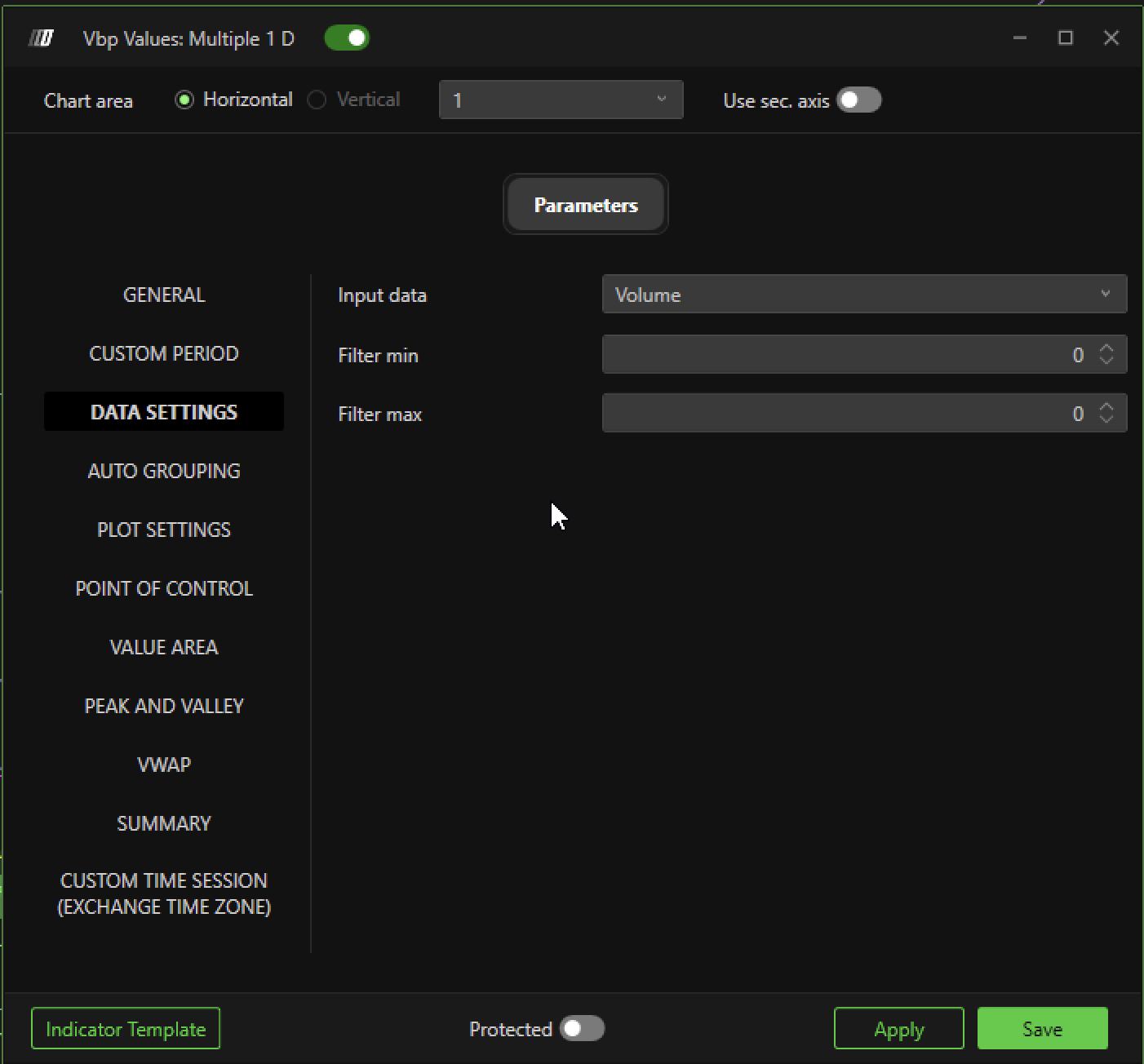This screenshot has height=1064, width=1144.
Task: Click the Filter min value field
Action: (x=840, y=355)
